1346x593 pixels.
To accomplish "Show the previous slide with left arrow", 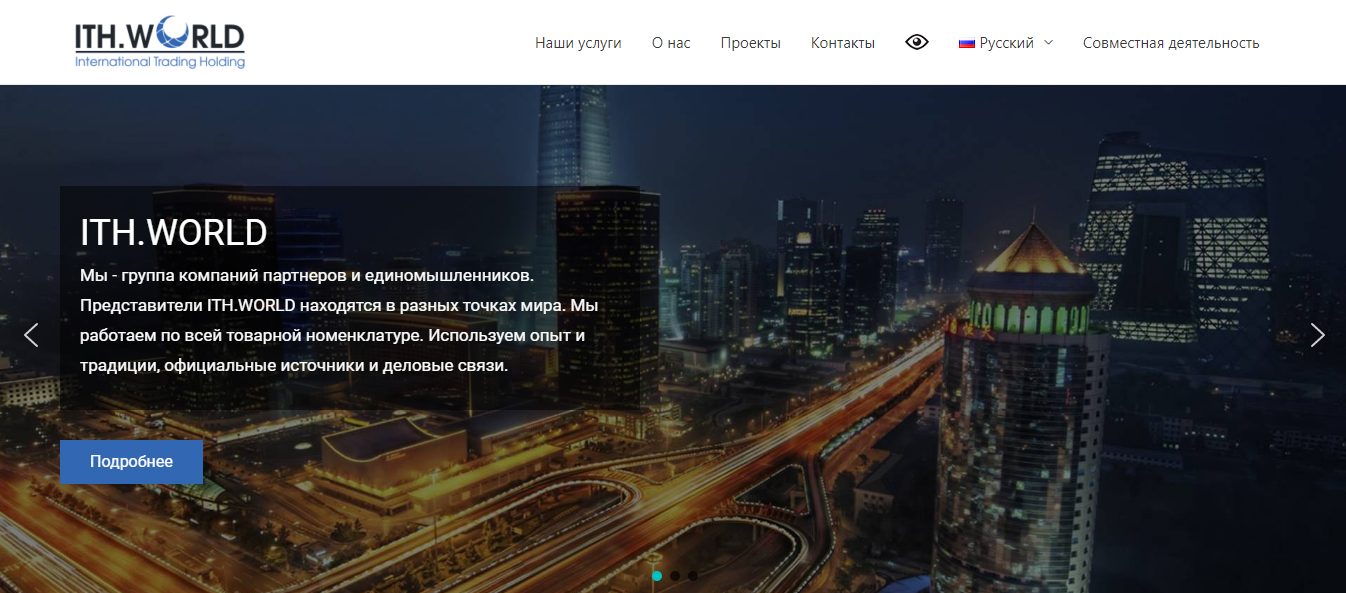I will pos(31,335).
